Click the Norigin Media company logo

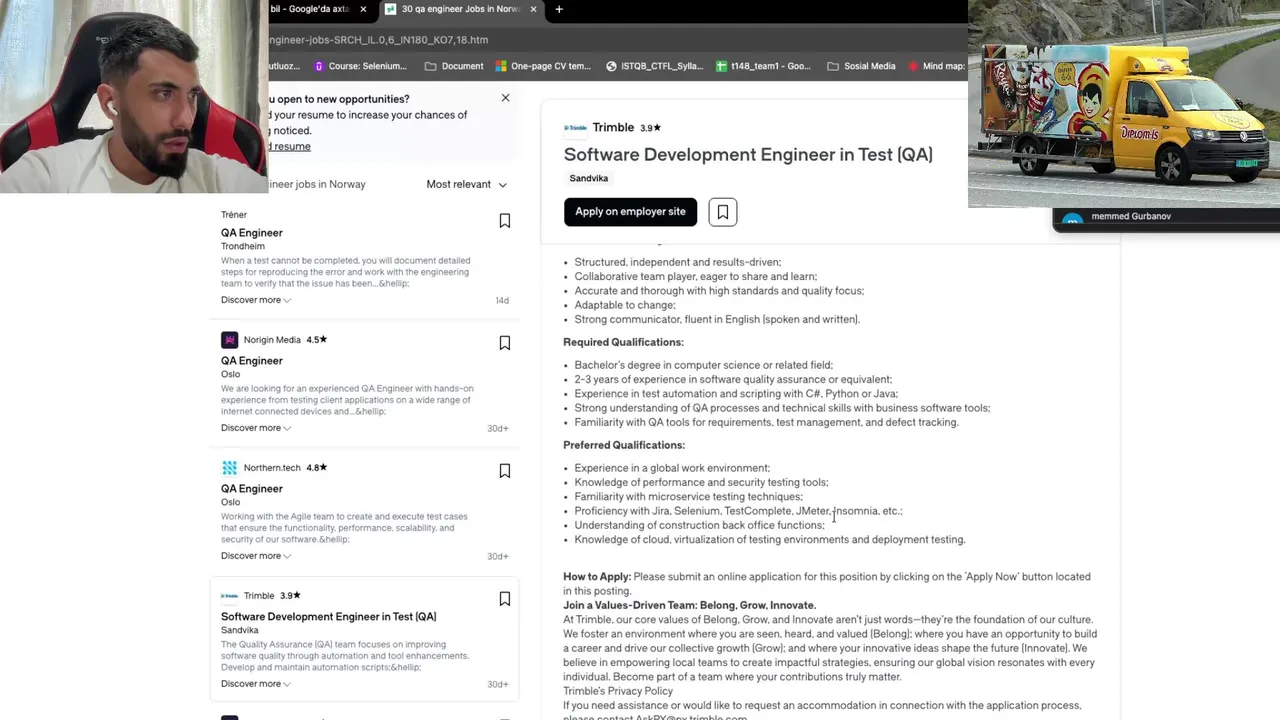tap(229, 340)
